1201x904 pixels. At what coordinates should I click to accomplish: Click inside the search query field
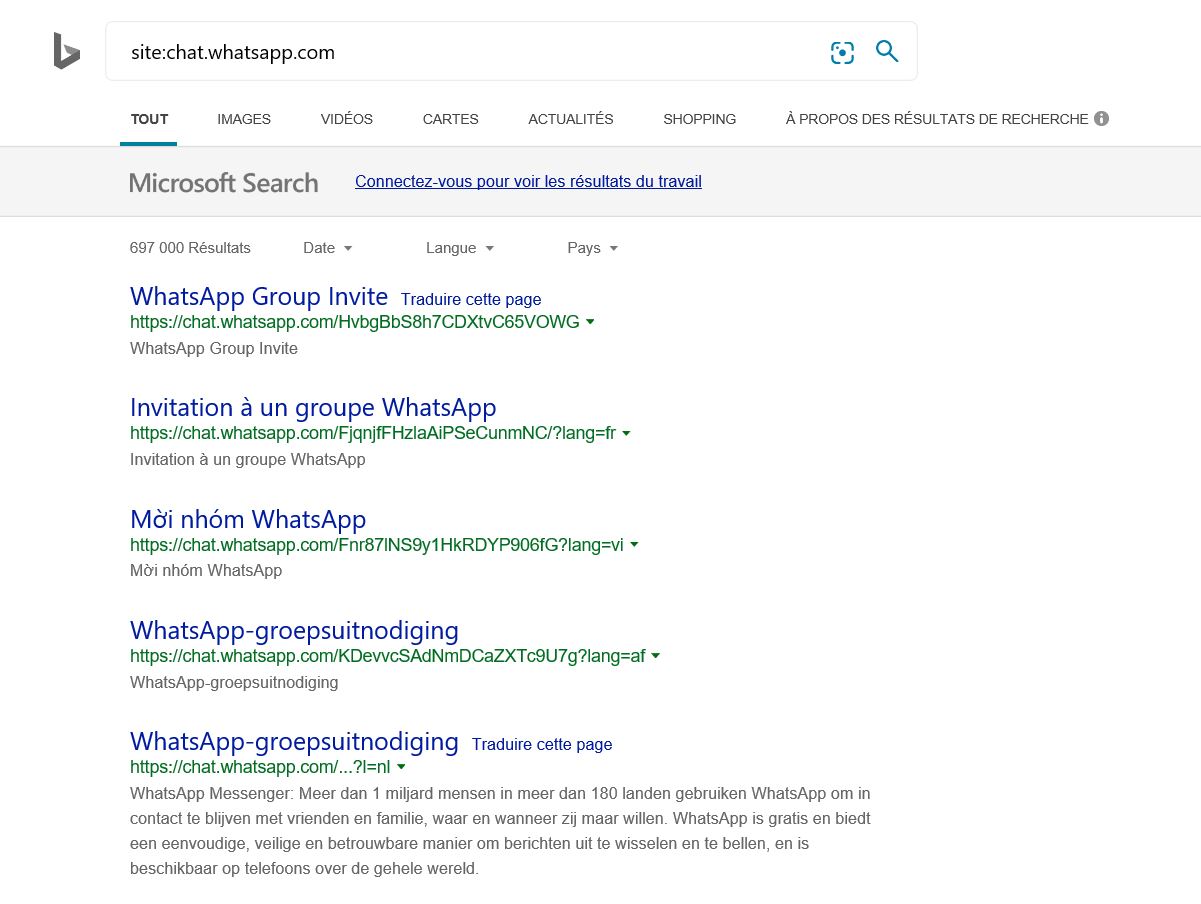pyautogui.click(x=470, y=52)
